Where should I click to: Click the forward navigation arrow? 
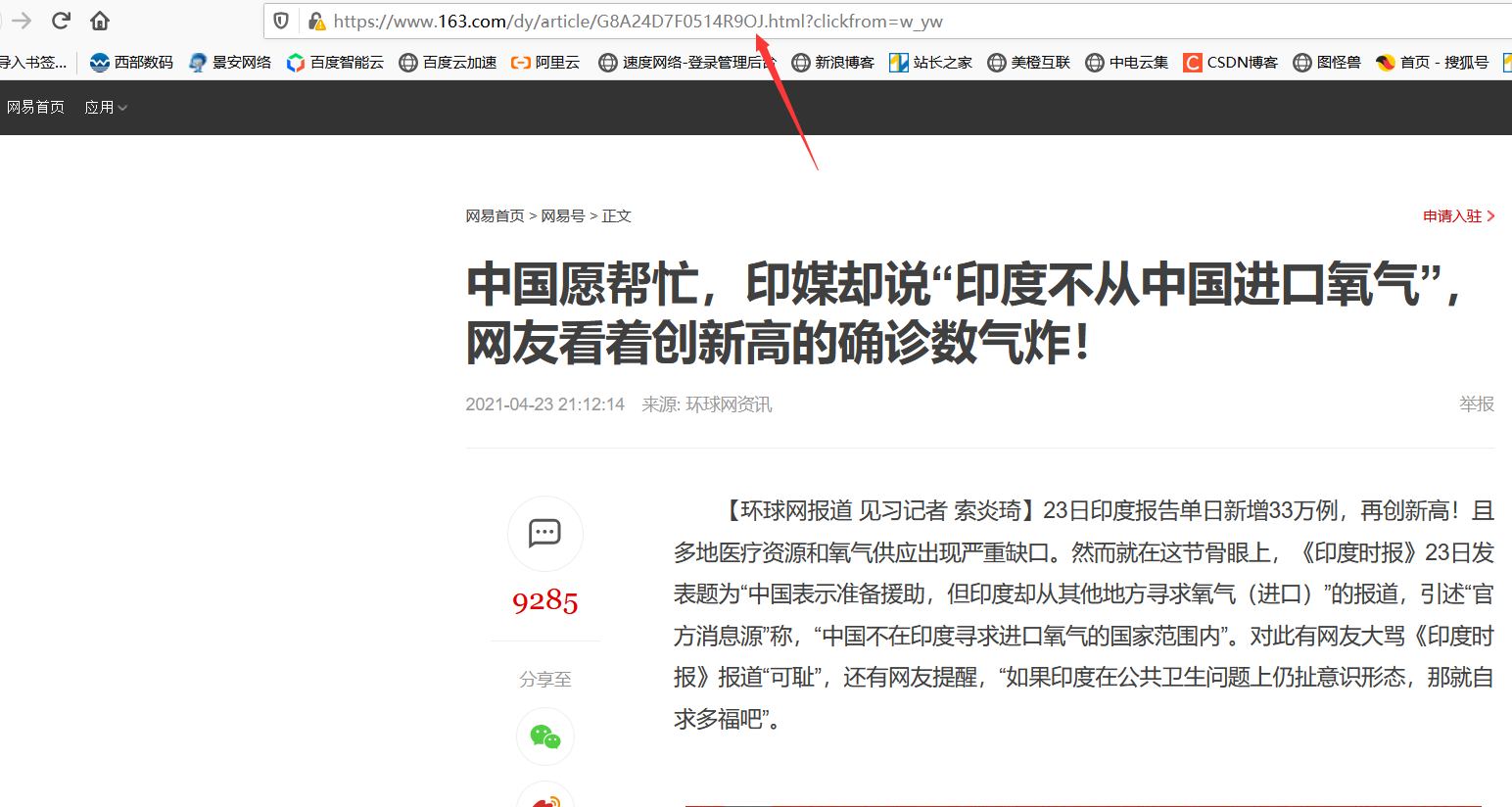click(22, 21)
